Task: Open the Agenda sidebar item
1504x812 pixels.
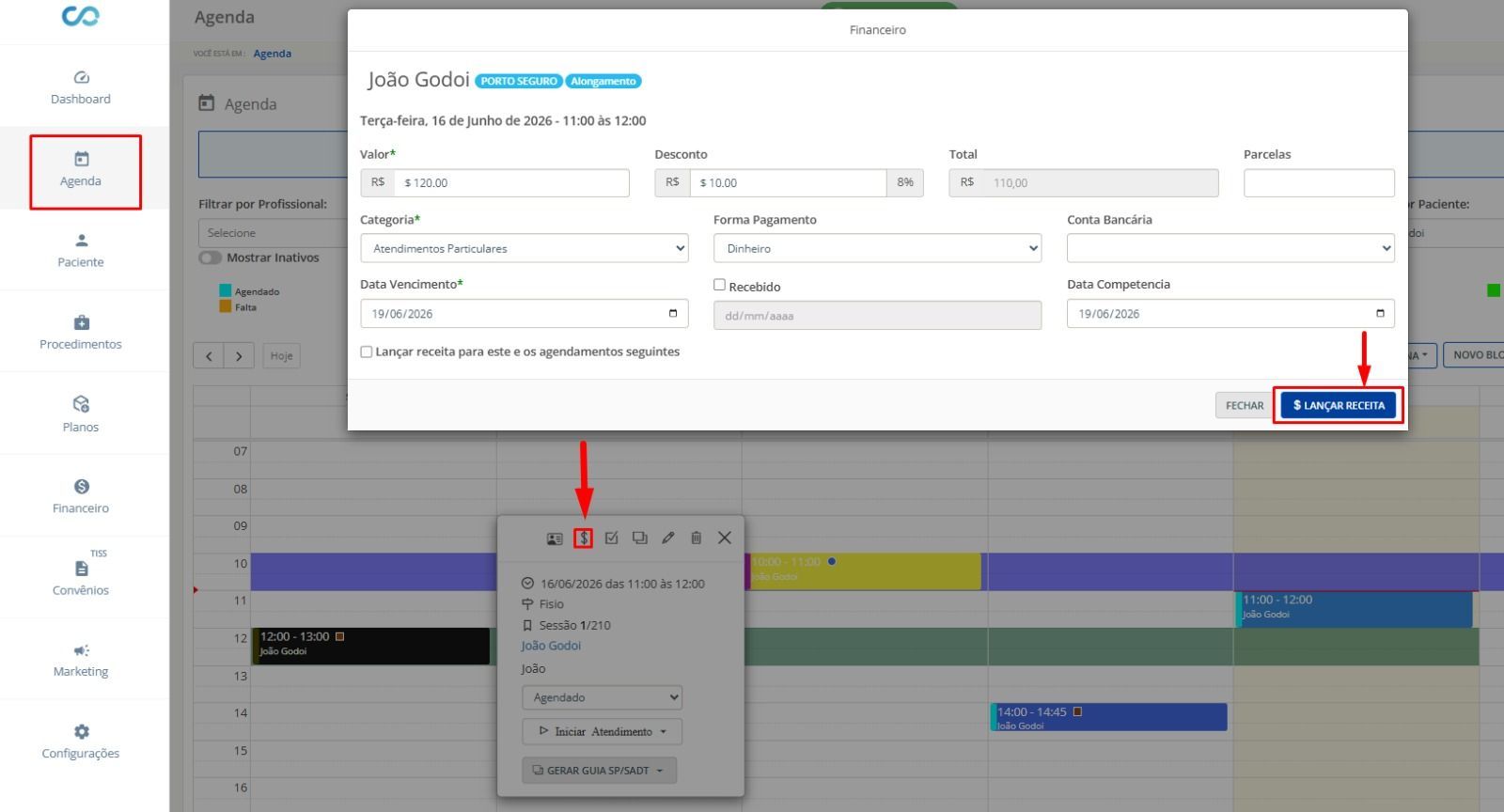Action: click(81, 170)
